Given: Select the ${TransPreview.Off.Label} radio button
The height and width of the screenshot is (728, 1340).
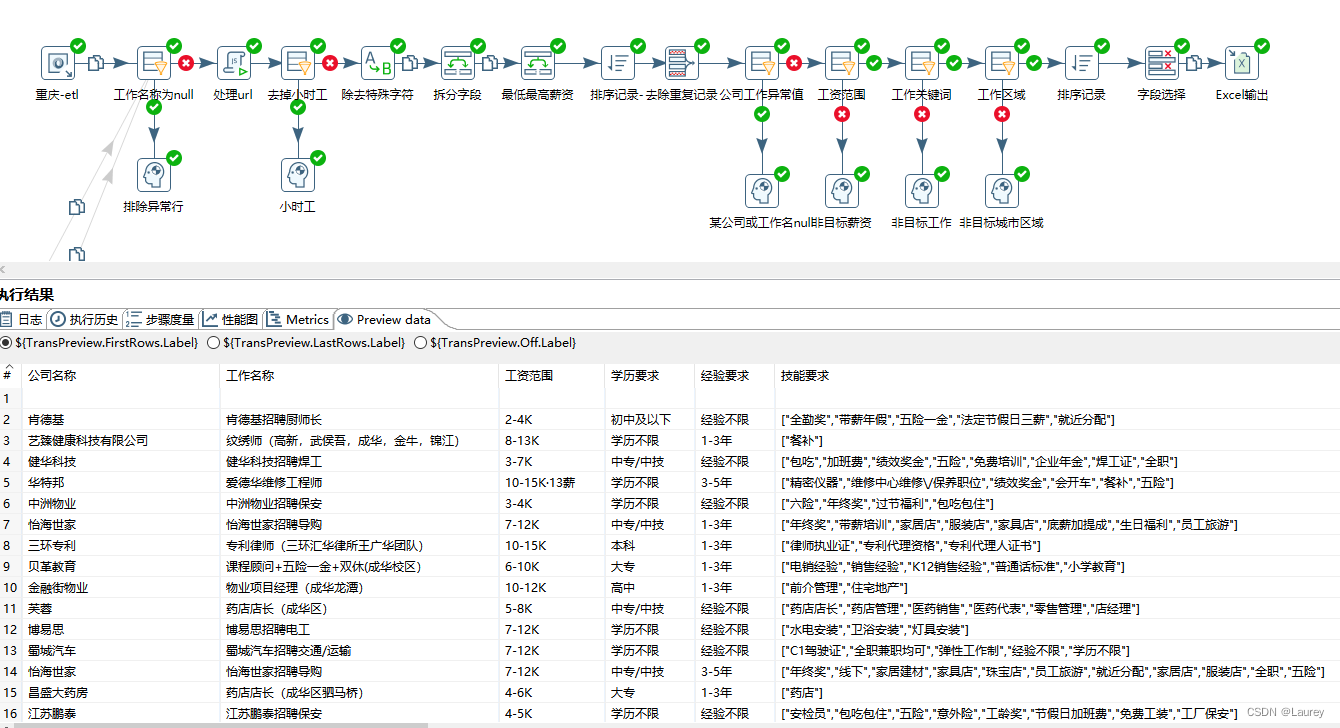Looking at the screenshot, I should [x=420, y=342].
